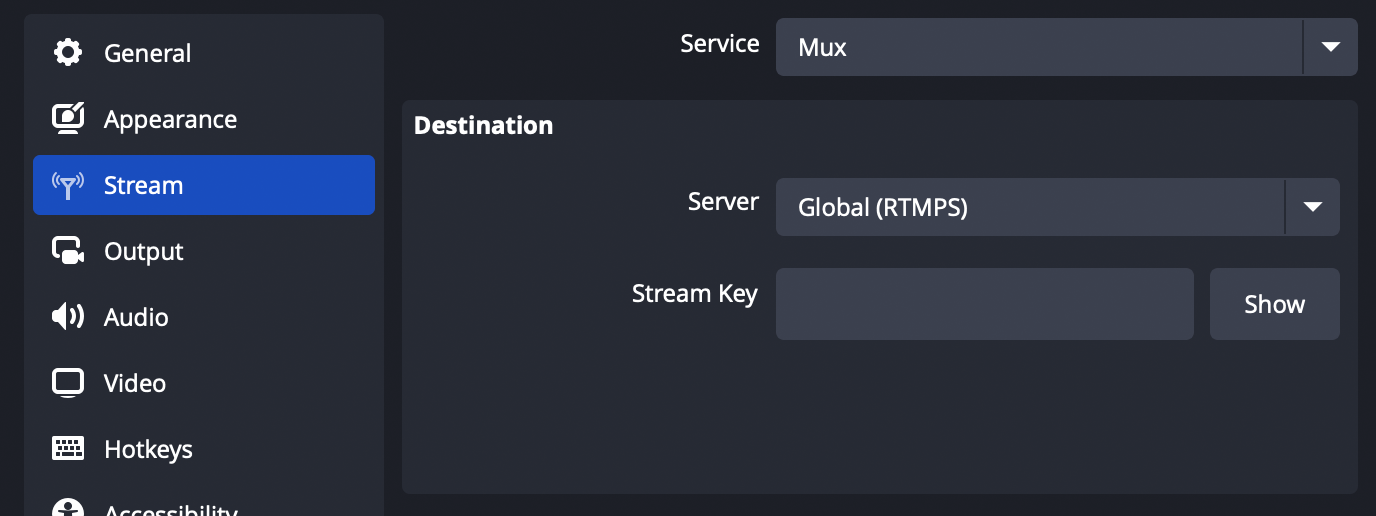Click the General gear icon
This screenshot has height=516, width=1376.
(x=68, y=53)
